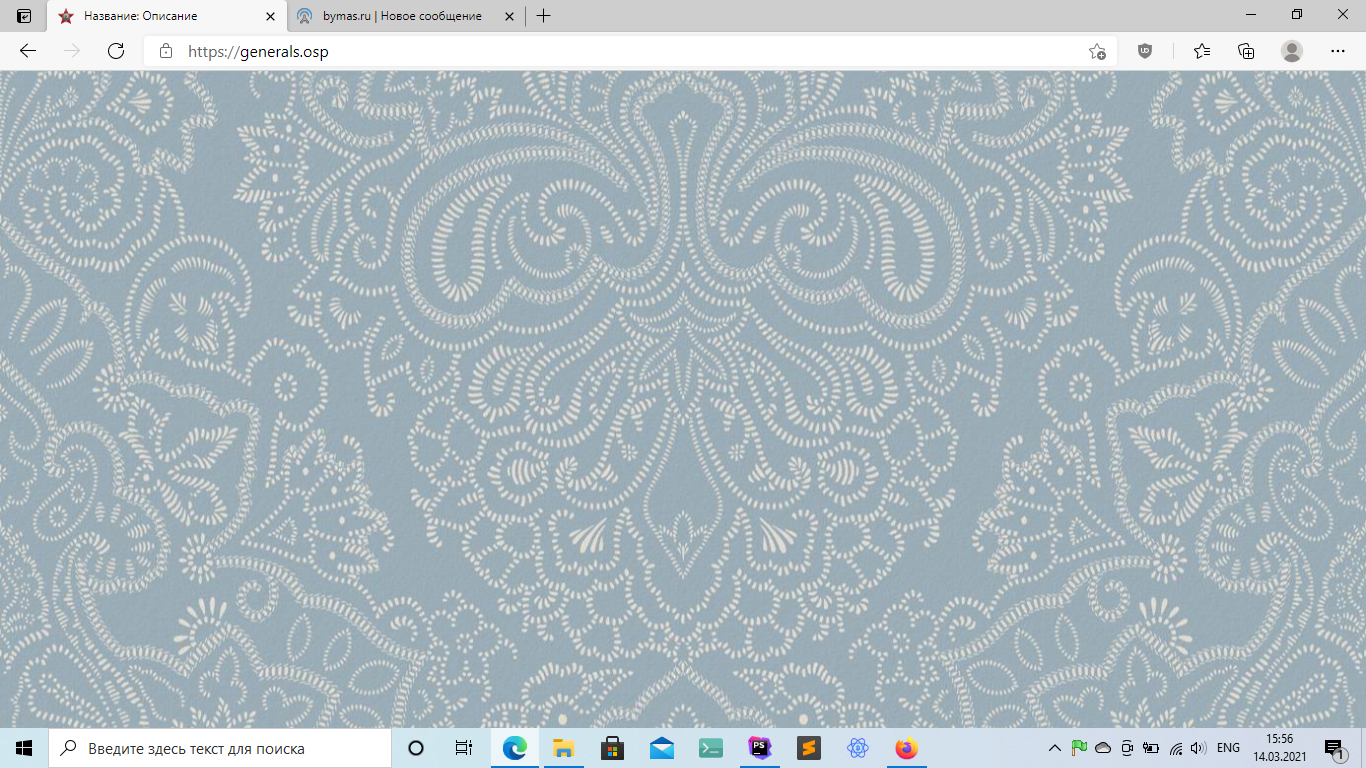Click the taskbar search box
Viewport: 1366px width, 768px height.
pos(220,748)
